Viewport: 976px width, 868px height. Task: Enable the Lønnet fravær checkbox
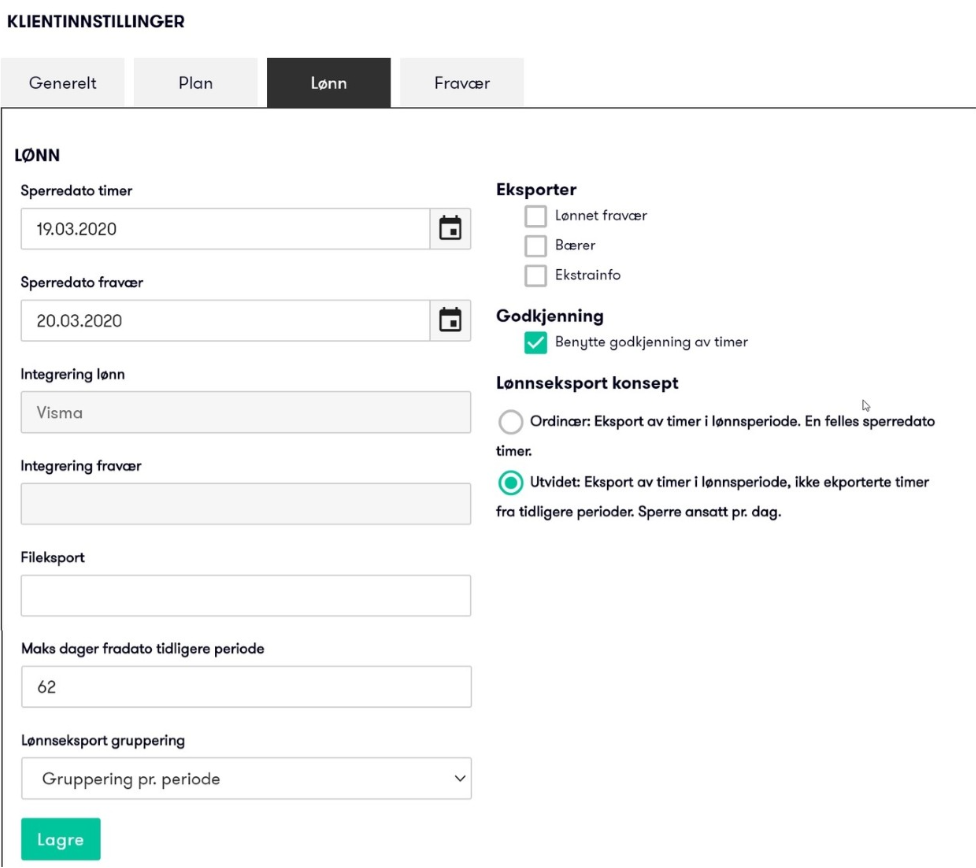pyautogui.click(x=535, y=216)
